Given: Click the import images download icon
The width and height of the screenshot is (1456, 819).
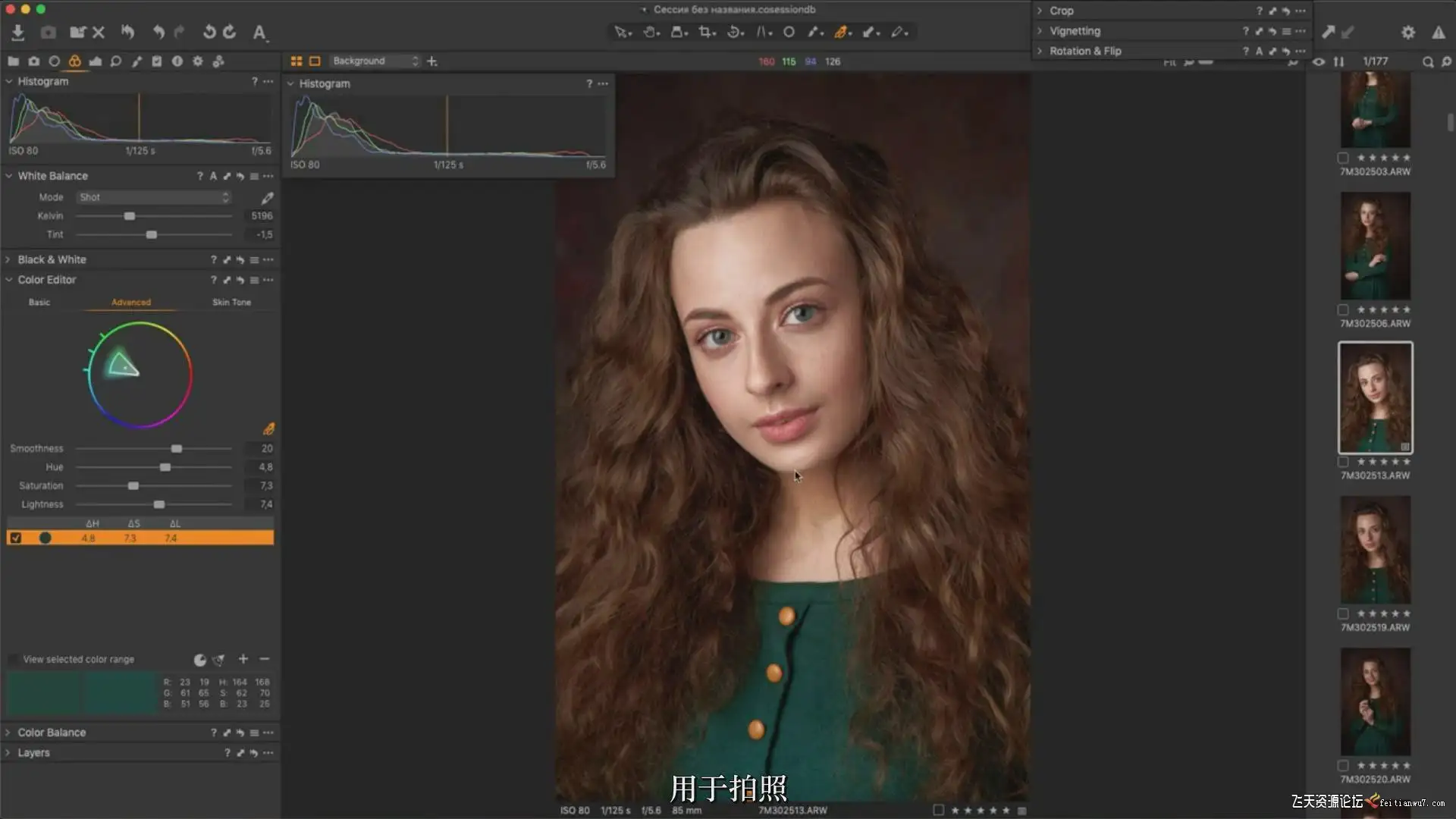Looking at the screenshot, I should pos(18,33).
